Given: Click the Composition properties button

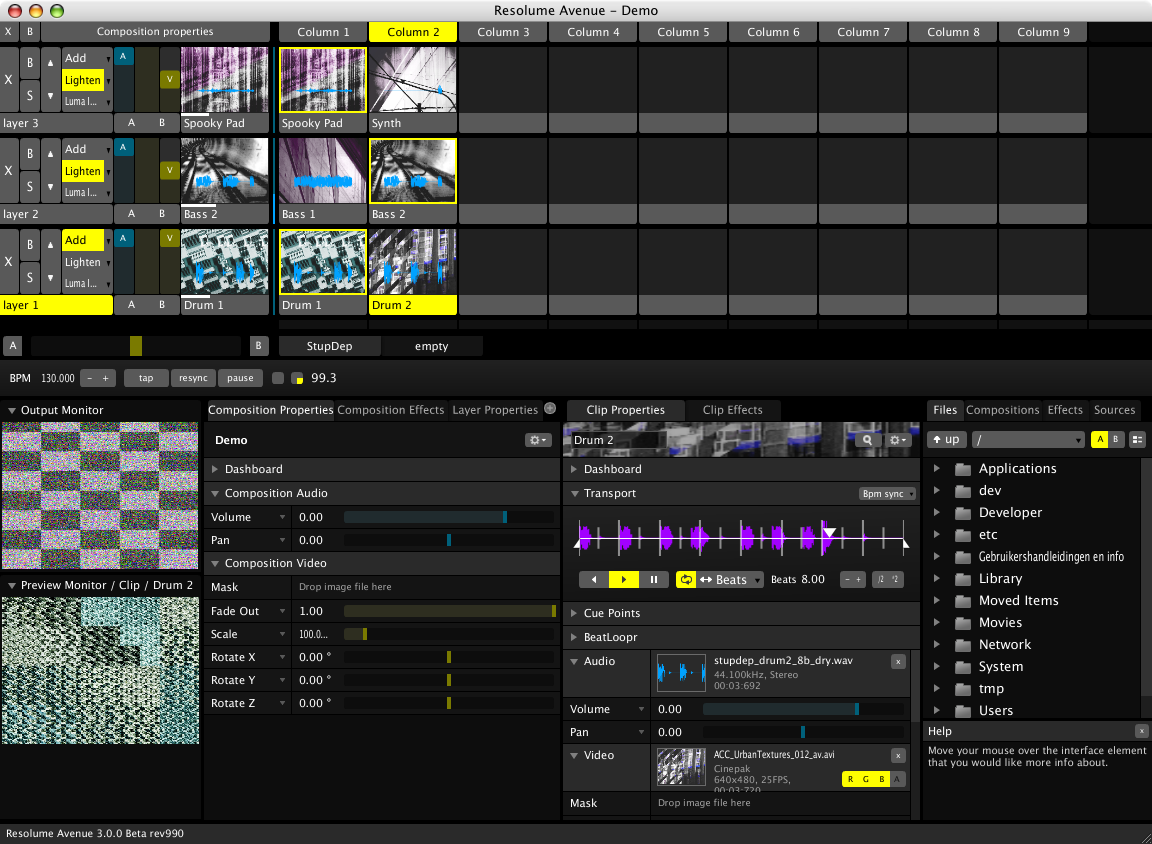Looking at the screenshot, I should point(155,32).
